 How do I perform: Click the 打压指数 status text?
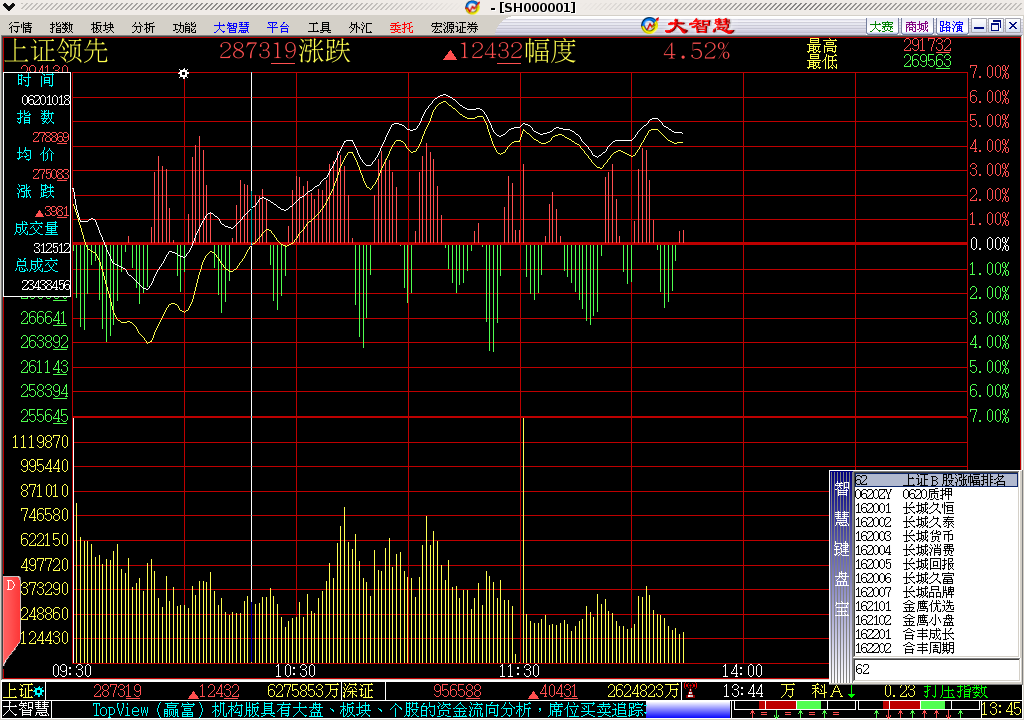pyautogui.click(x=955, y=691)
